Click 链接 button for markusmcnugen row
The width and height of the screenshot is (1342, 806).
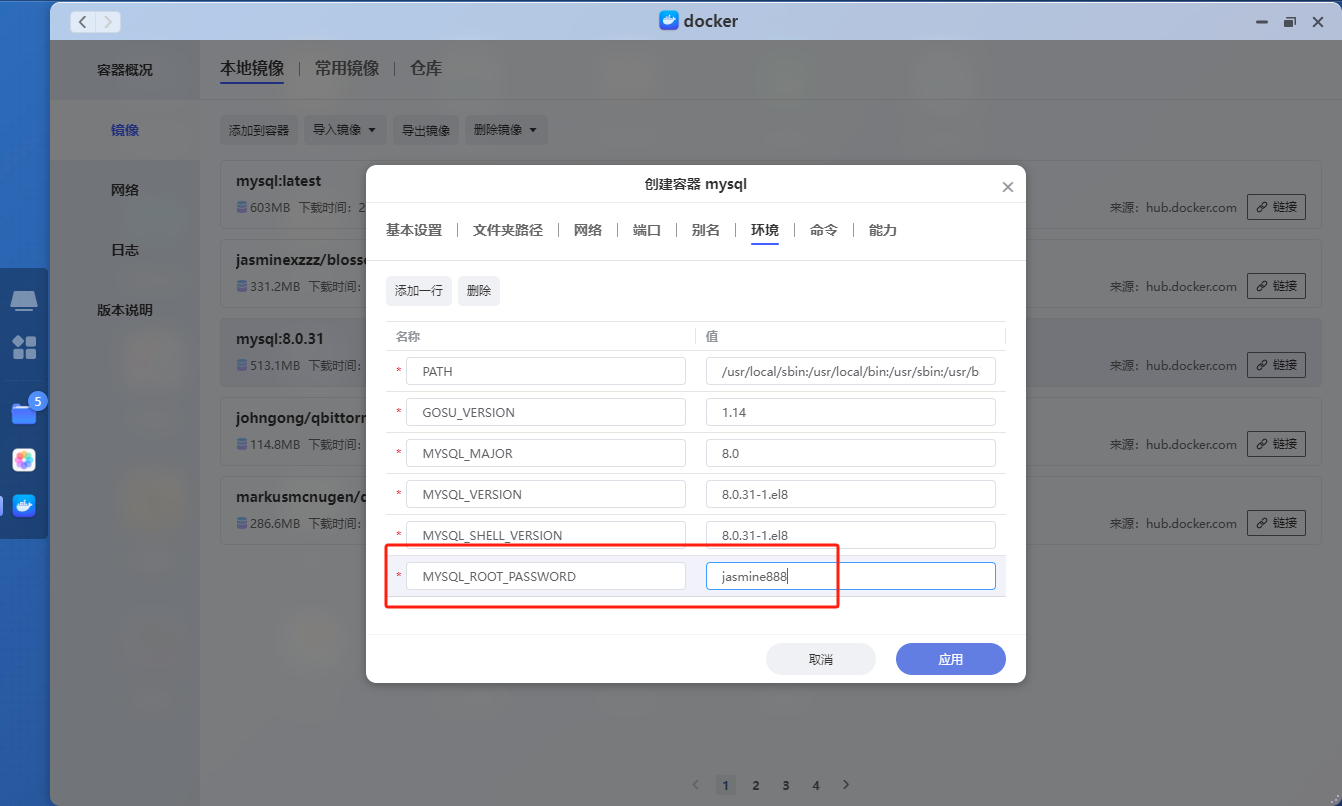point(1276,523)
